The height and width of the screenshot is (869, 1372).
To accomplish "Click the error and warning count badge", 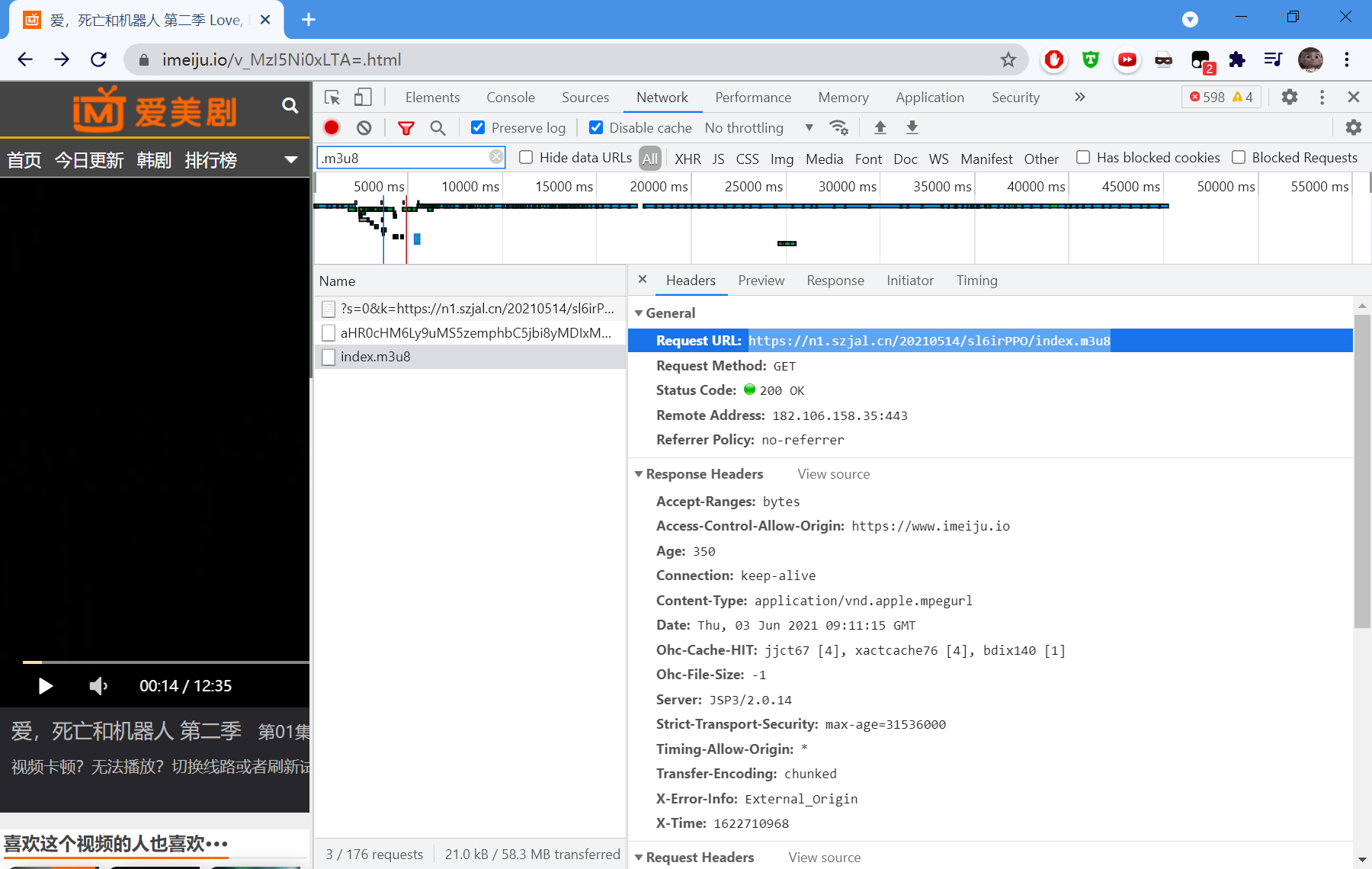I will pyautogui.click(x=1221, y=97).
